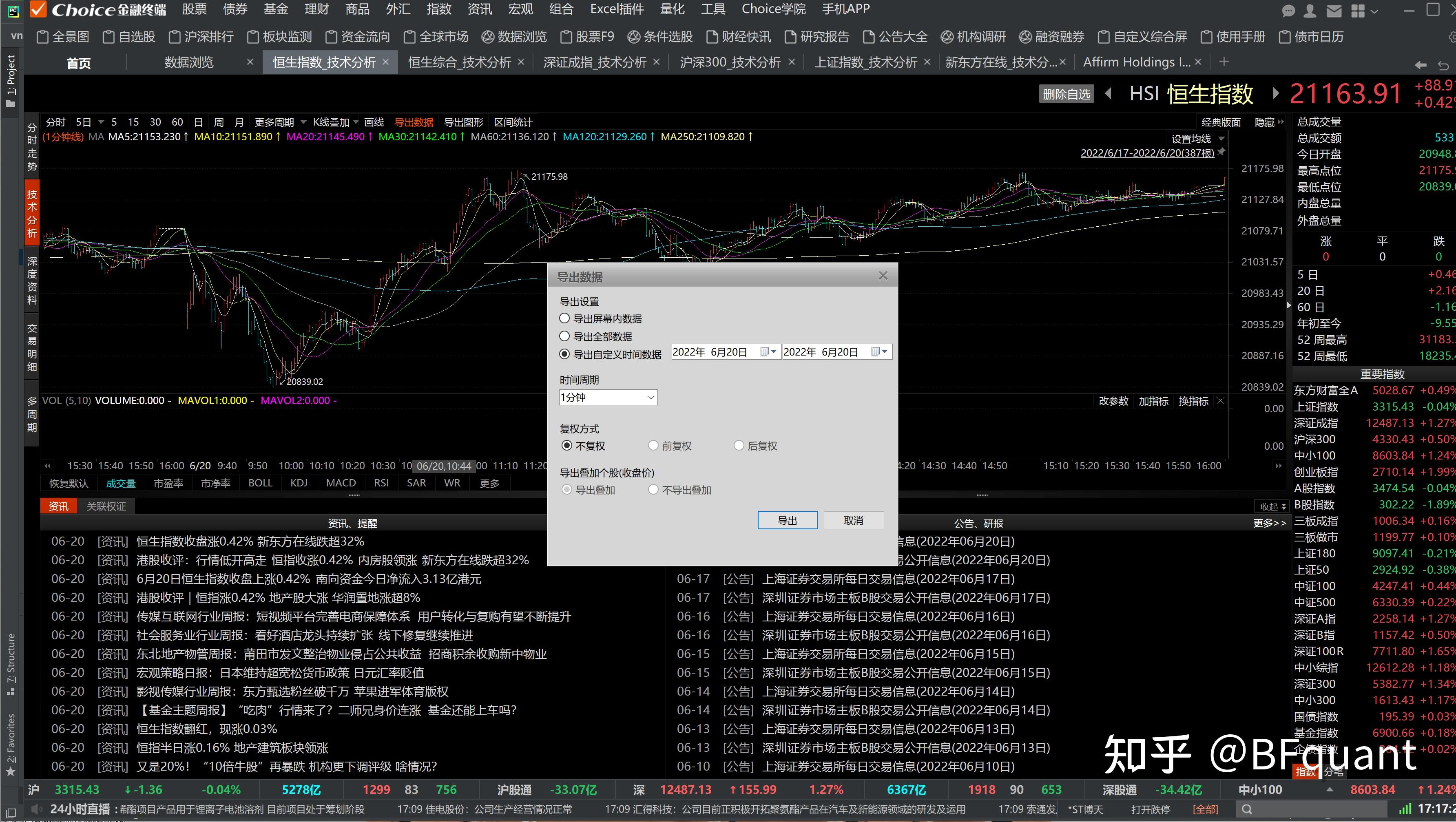Open the Excel插件 menu
This screenshot has width=1456, height=822.
[617, 9]
